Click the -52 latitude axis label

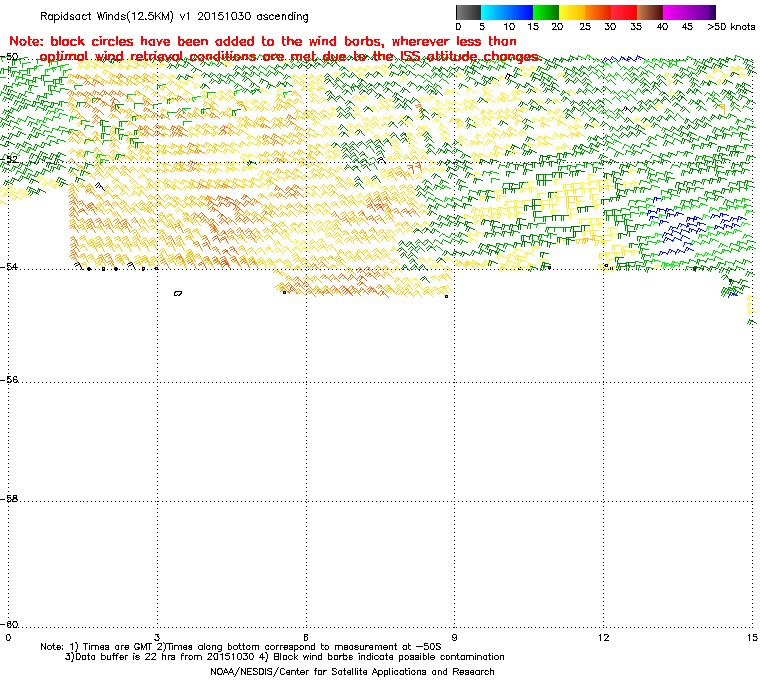[9, 160]
